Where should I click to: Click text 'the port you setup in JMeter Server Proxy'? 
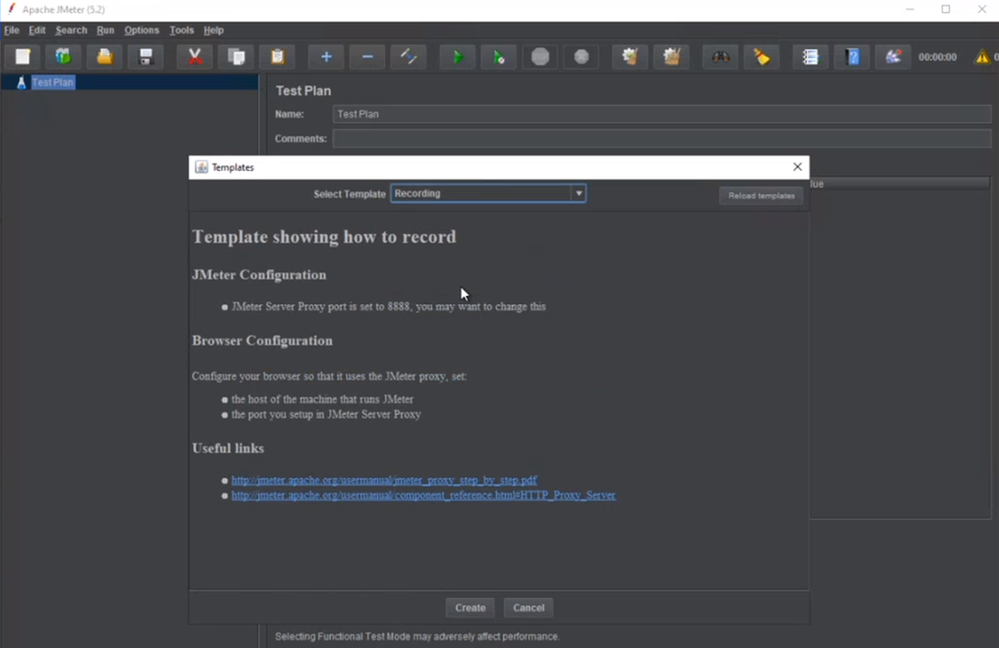click(x=326, y=414)
